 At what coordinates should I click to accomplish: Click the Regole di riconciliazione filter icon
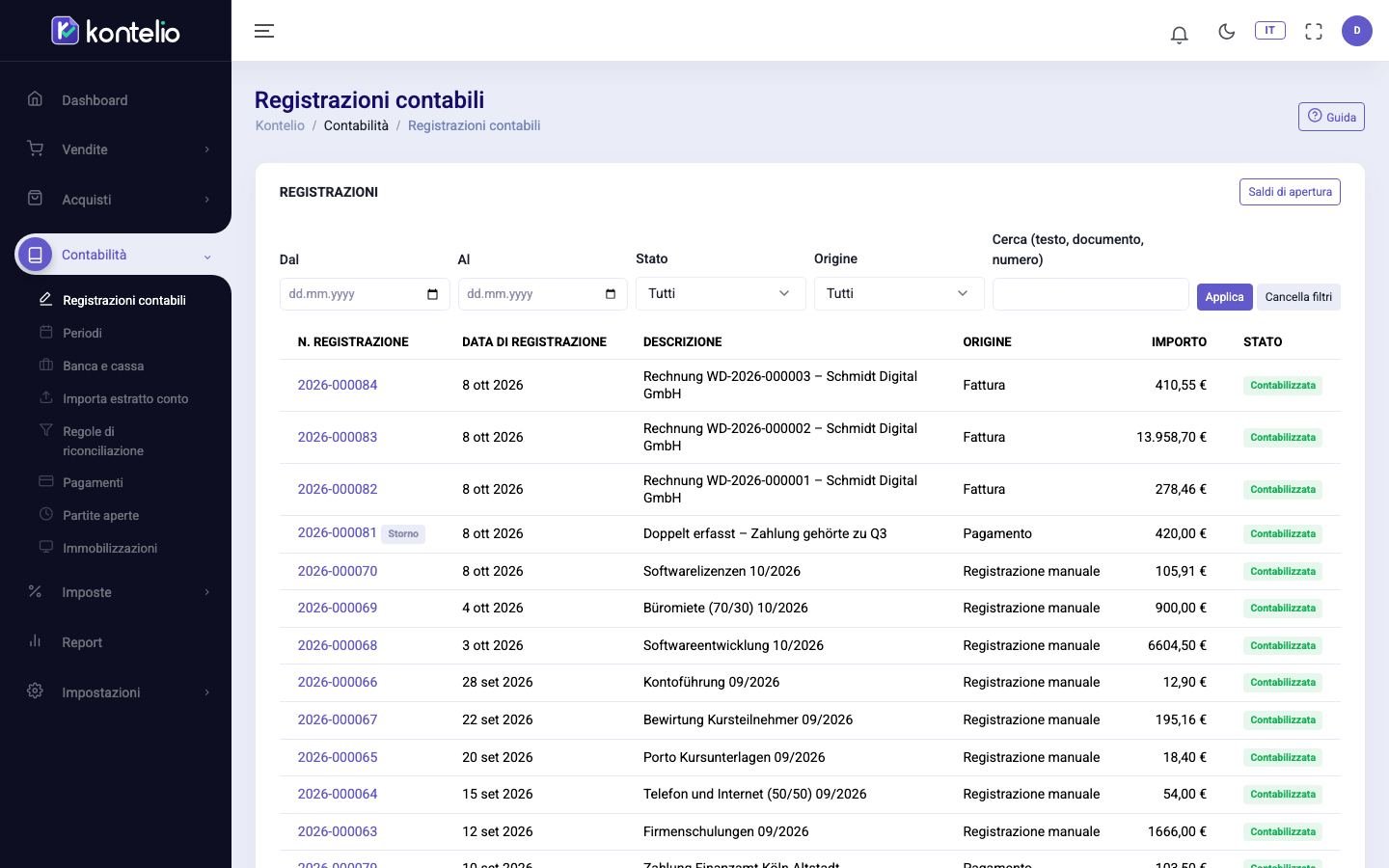tap(45, 430)
